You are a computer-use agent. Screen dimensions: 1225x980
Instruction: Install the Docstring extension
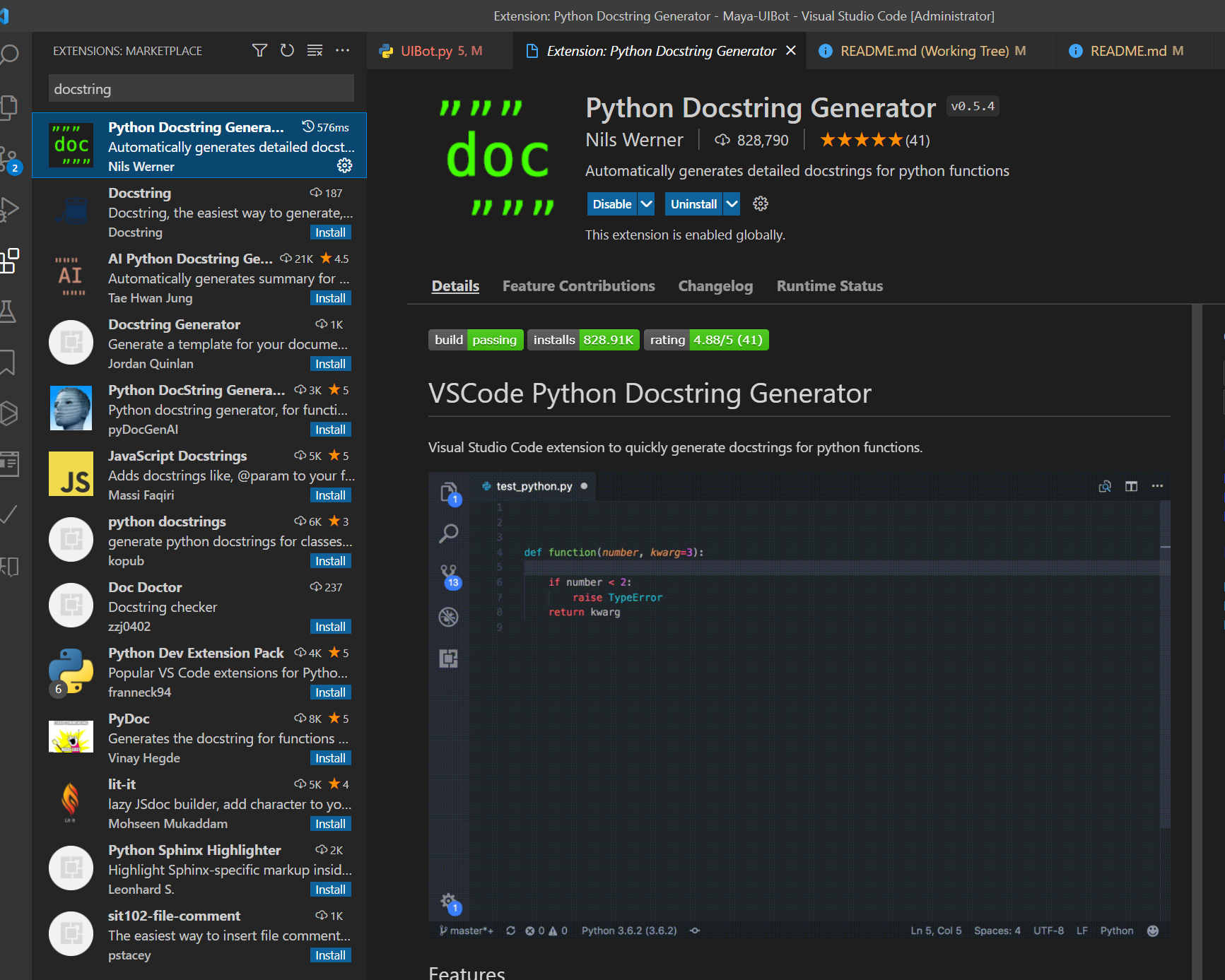[331, 232]
